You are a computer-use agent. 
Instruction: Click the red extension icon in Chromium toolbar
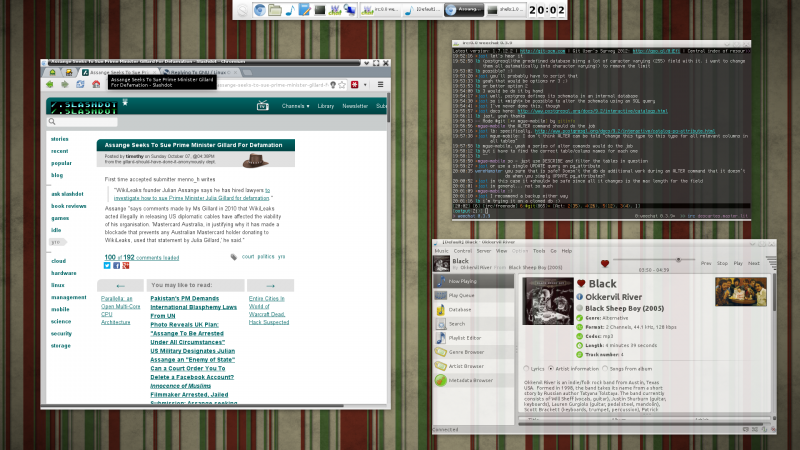click(x=355, y=85)
